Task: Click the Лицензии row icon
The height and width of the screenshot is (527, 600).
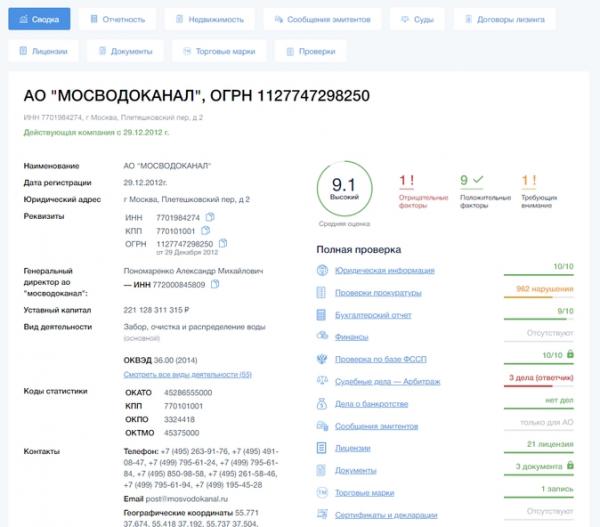Action: tap(321, 448)
